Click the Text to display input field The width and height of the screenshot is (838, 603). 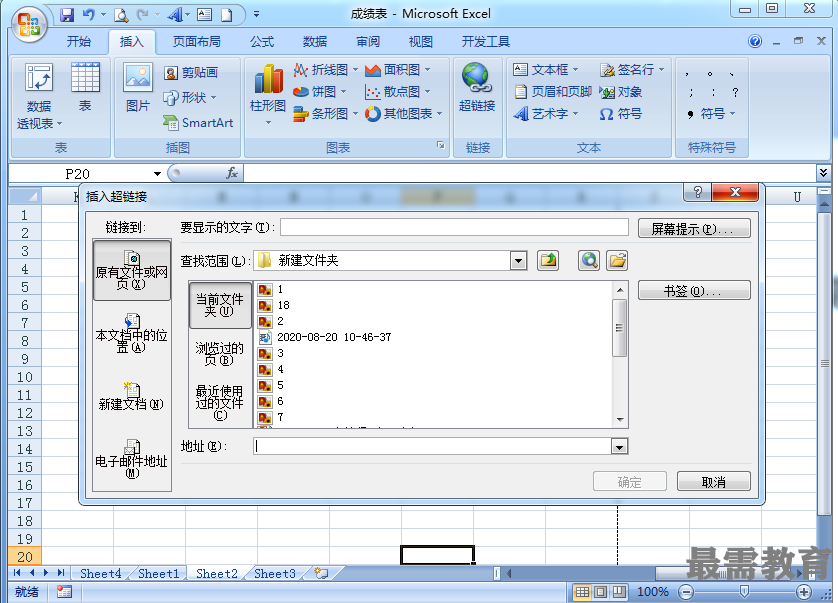coord(454,227)
